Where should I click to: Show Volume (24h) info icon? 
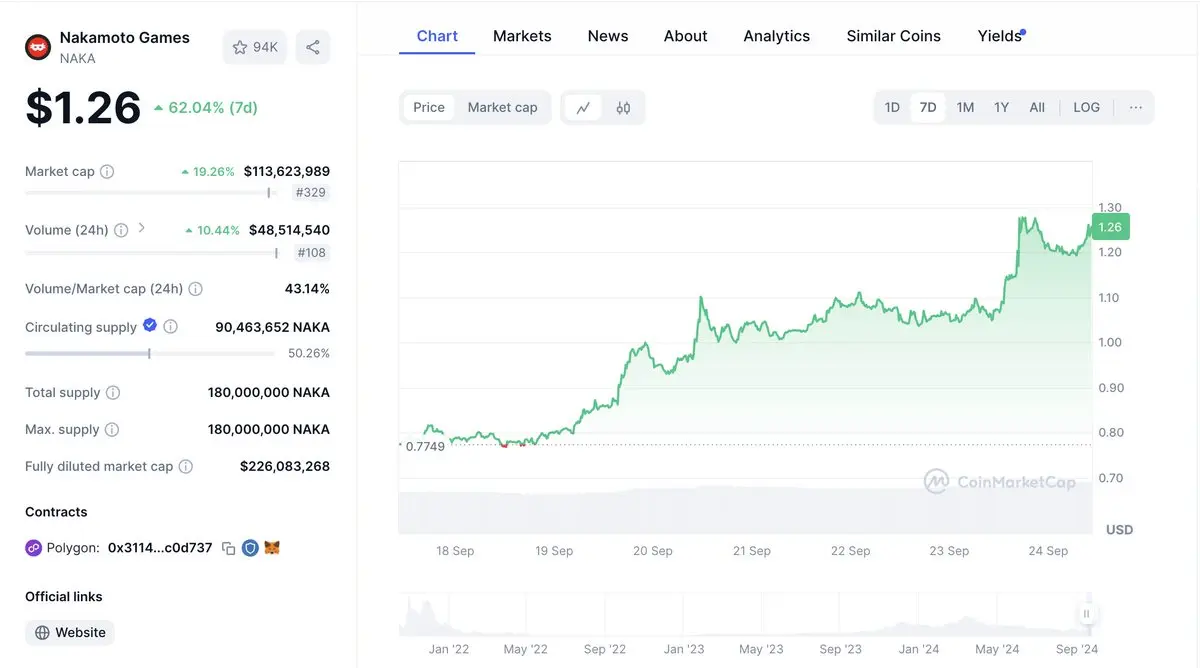(121, 230)
